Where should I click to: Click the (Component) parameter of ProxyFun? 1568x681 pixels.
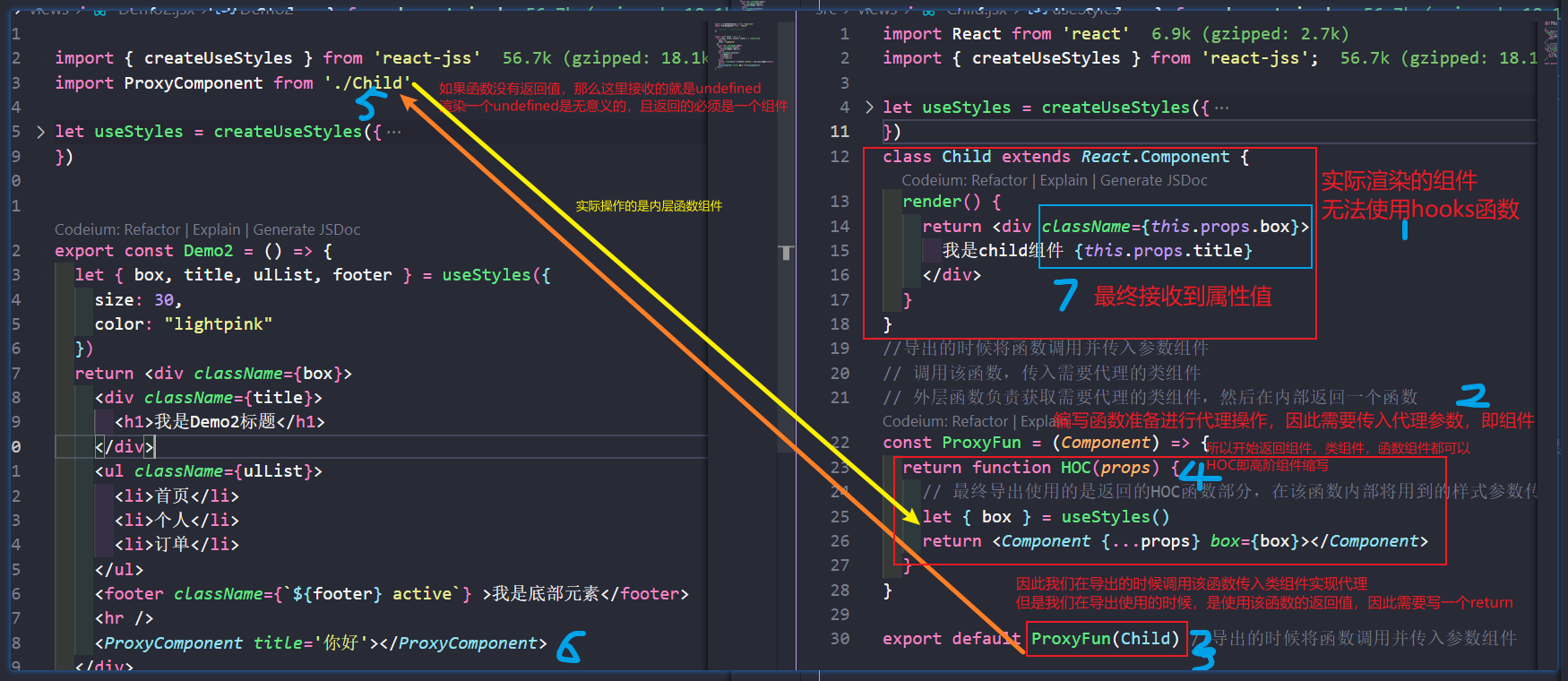pyautogui.click(x=1107, y=443)
